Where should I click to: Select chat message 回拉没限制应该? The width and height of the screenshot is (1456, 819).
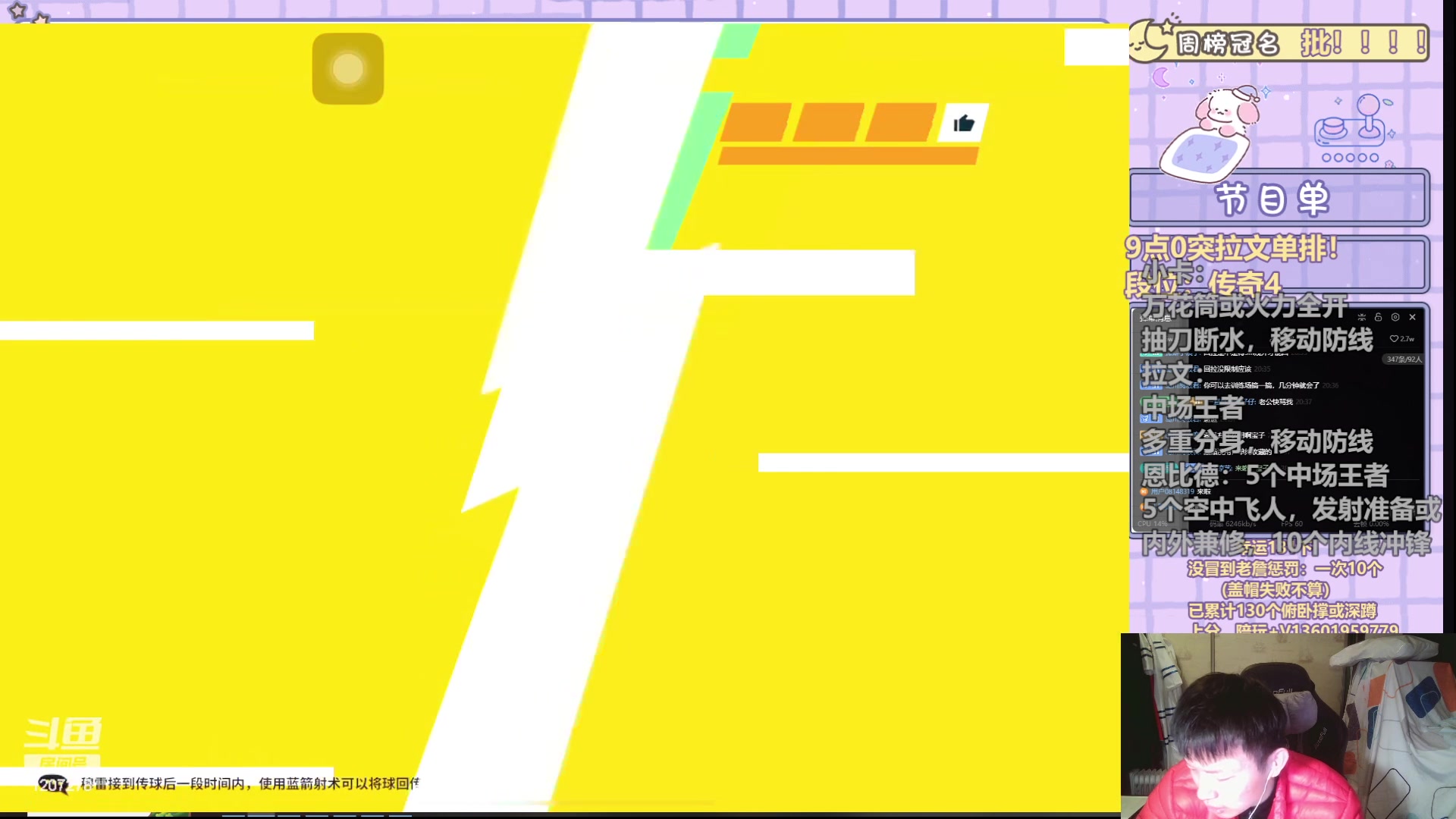pyautogui.click(x=1227, y=369)
